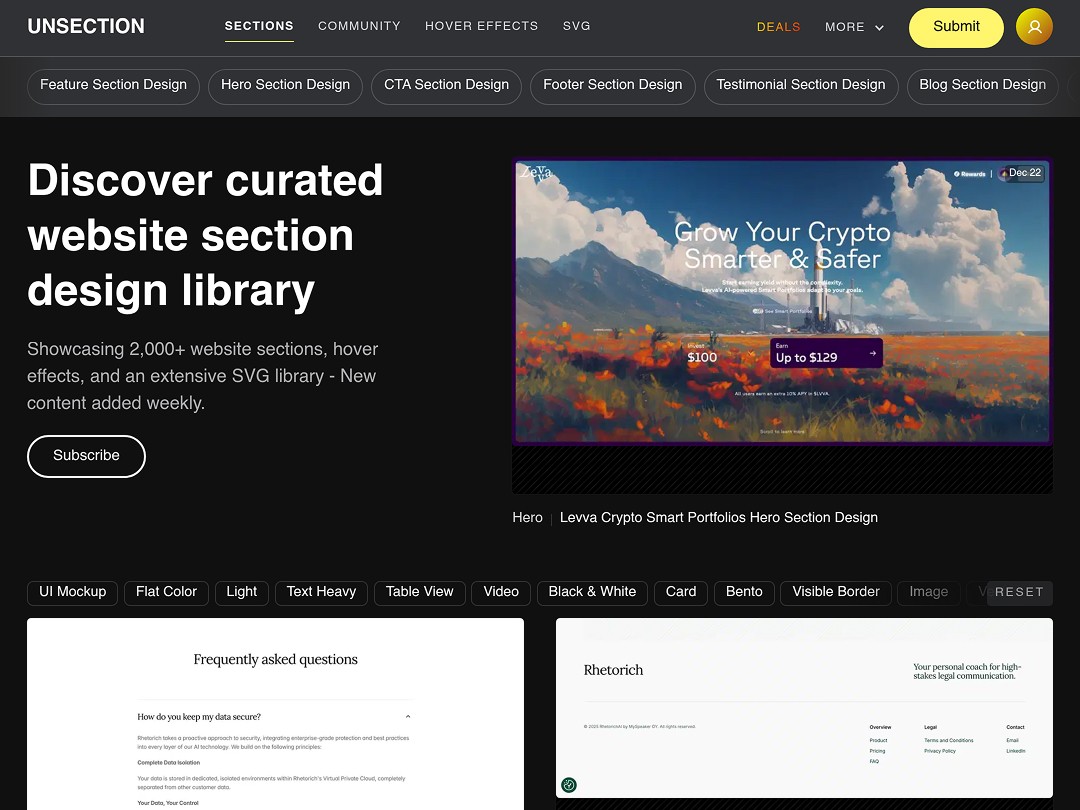The image size is (1080, 810).
Task: Open the user account profile icon
Action: [1034, 27]
